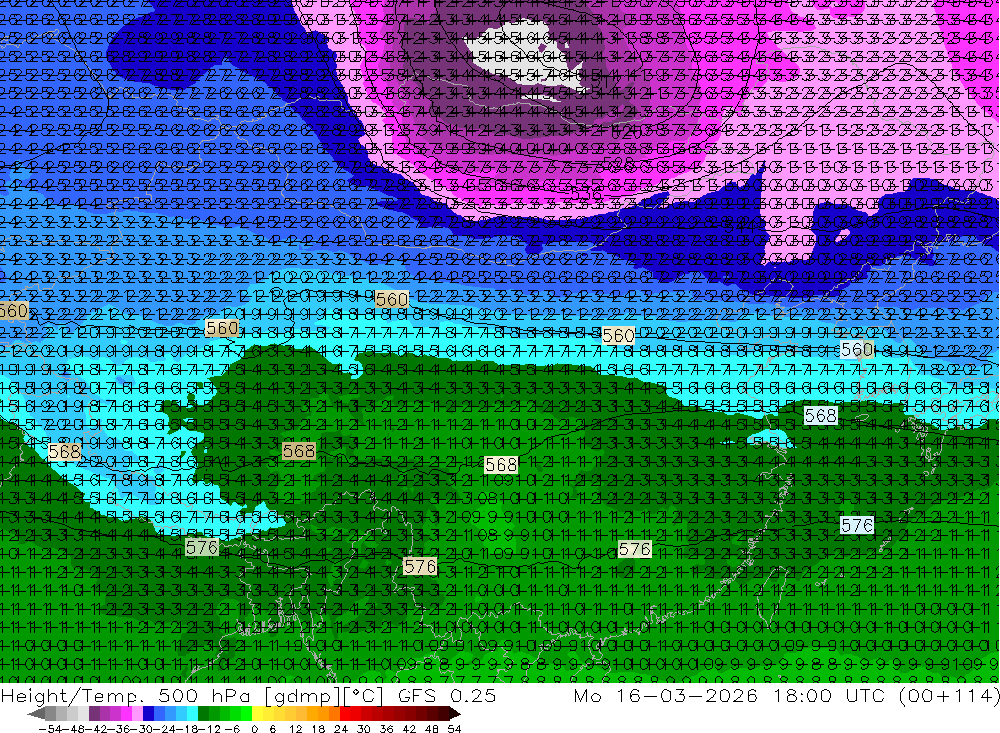Select the bright red legend swatch

point(345,714)
